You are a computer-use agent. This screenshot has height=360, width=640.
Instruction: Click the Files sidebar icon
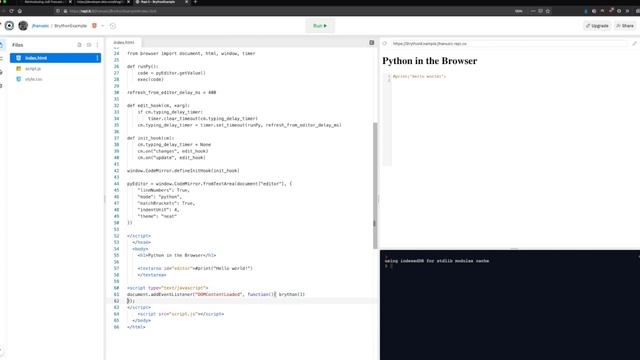2,45
